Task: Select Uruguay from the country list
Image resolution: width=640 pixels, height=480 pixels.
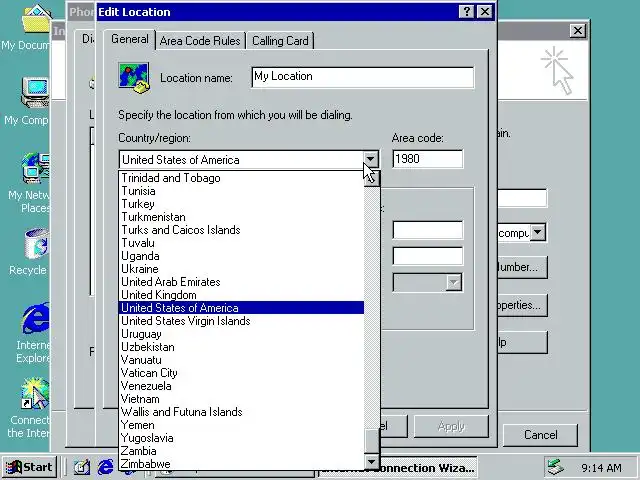Action: (241, 334)
